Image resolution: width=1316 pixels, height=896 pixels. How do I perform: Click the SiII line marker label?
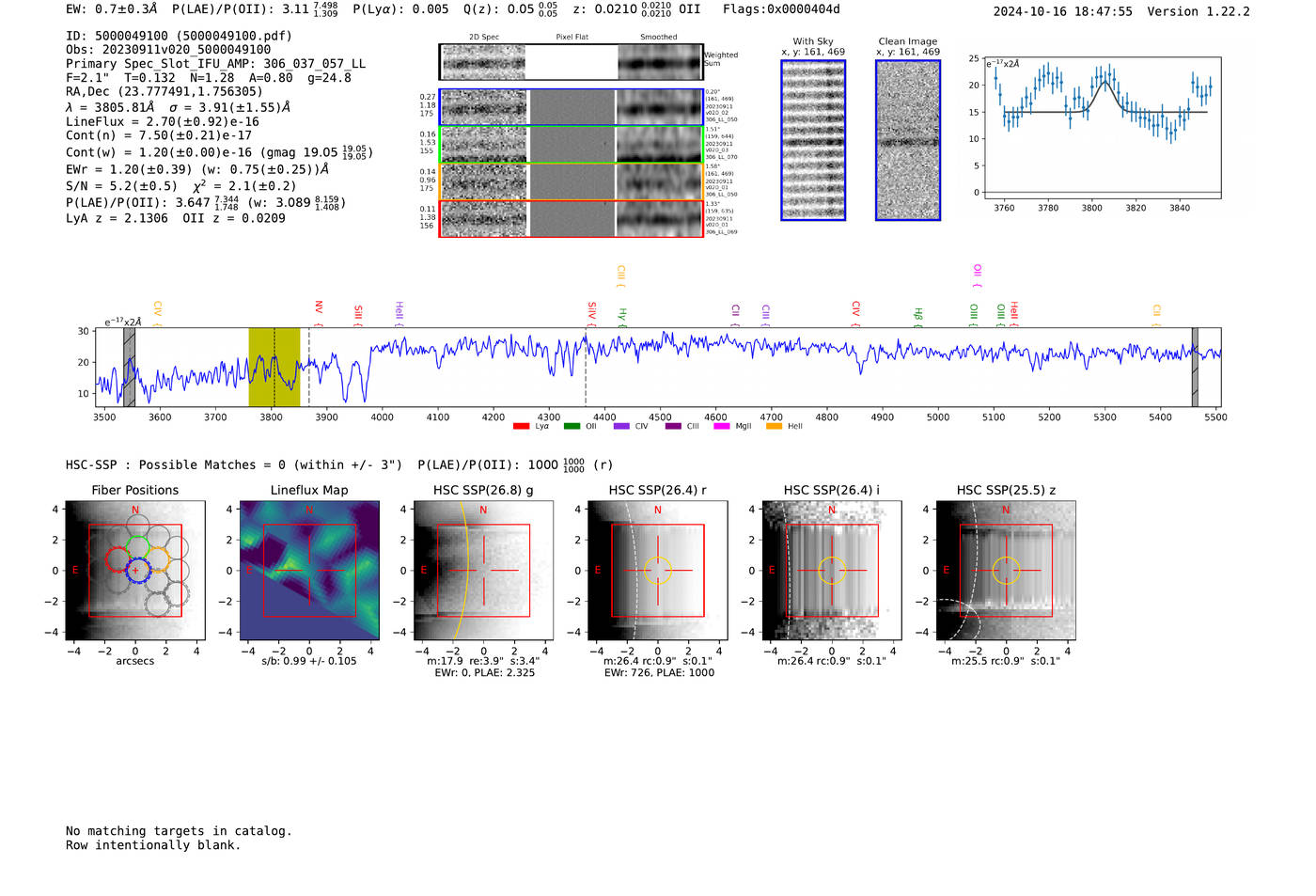[358, 315]
